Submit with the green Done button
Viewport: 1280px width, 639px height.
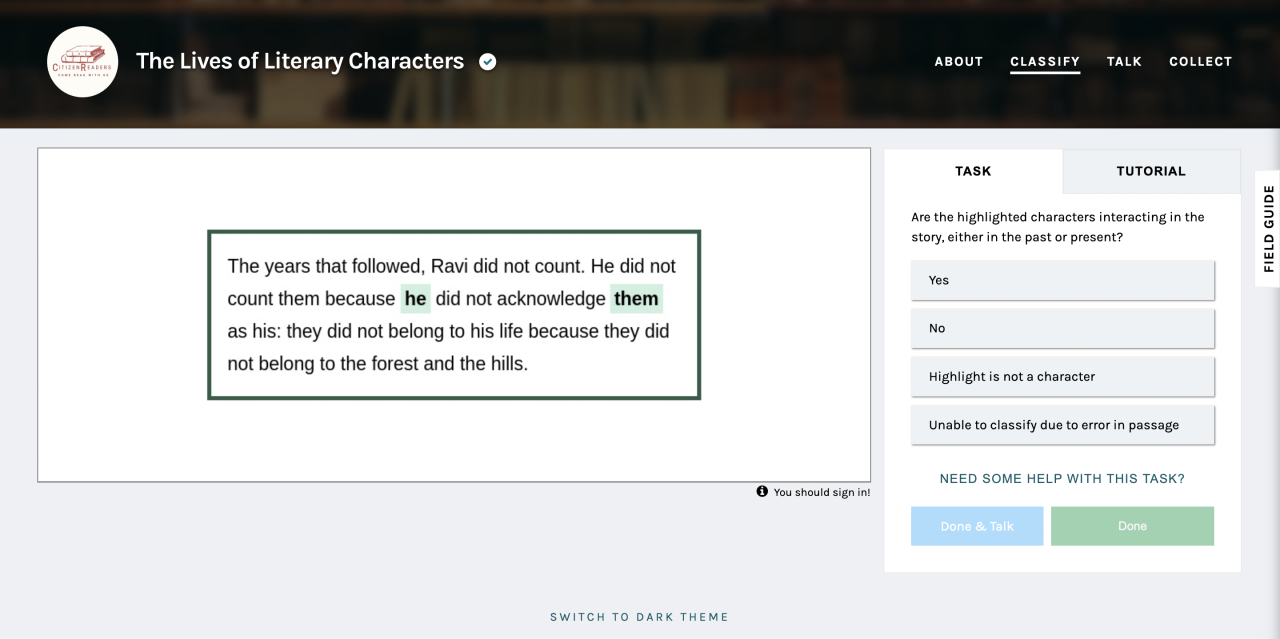(1132, 526)
